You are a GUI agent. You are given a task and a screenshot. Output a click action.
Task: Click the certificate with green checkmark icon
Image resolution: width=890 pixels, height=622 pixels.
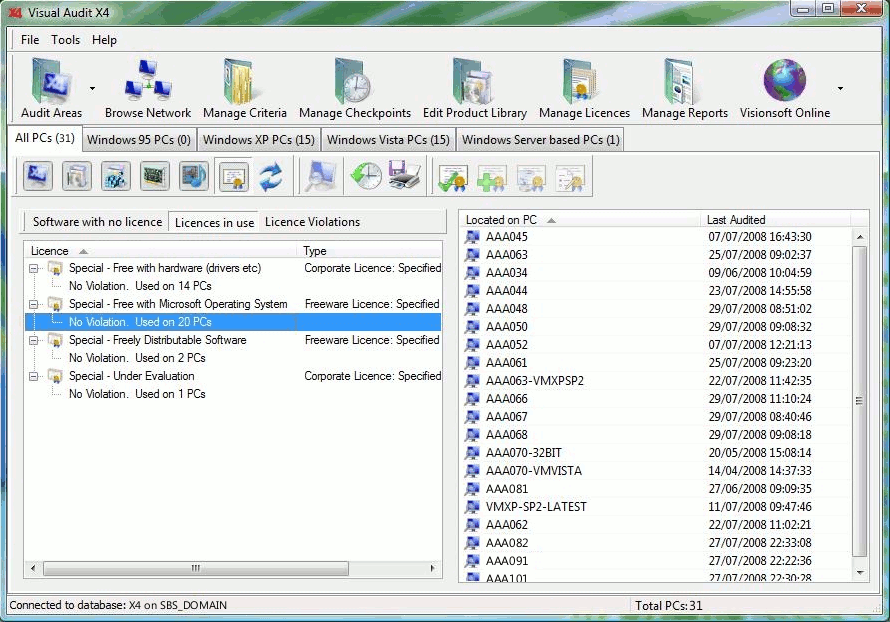coord(452,178)
